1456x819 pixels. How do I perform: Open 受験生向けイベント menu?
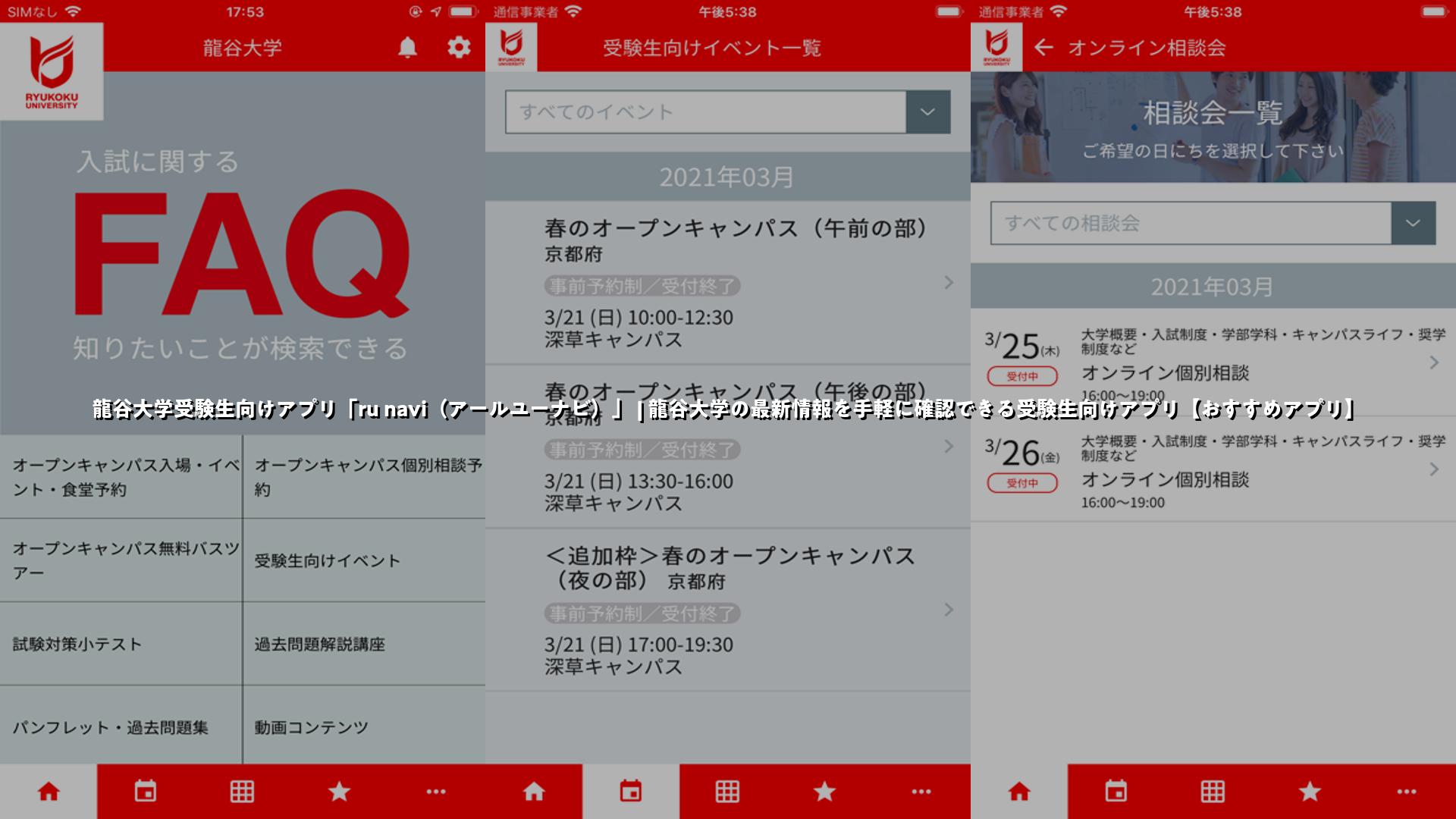[x=365, y=560]
